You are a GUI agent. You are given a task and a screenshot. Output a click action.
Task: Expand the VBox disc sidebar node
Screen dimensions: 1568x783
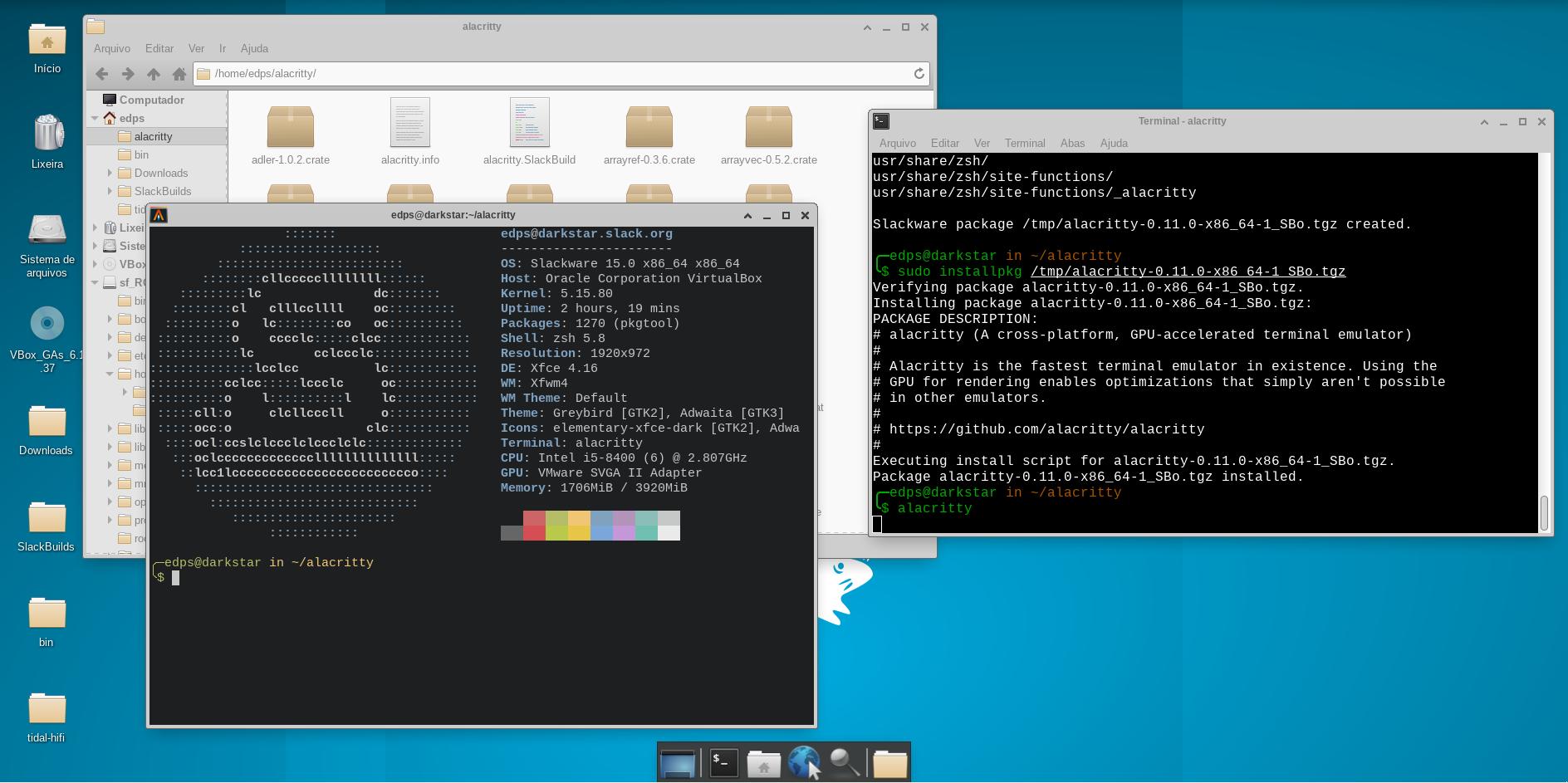95,264
